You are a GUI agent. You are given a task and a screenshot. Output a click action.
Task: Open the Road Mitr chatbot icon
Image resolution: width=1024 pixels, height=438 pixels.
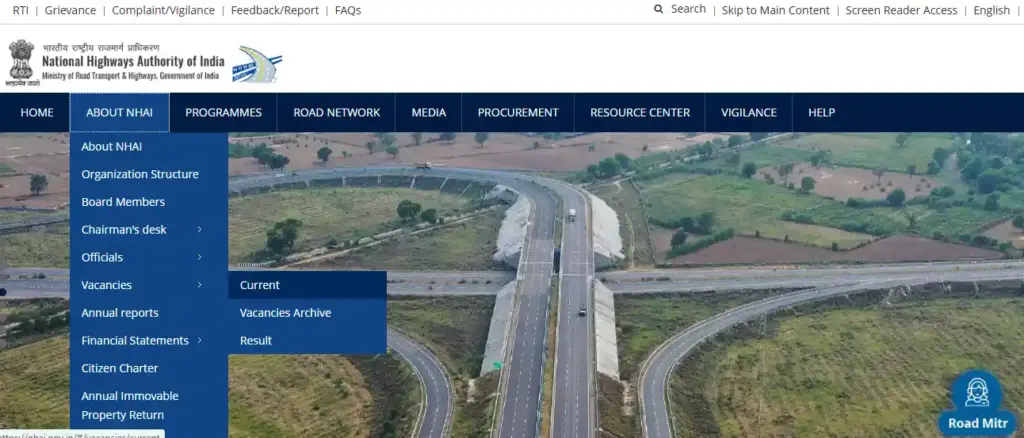coord(976,395)
